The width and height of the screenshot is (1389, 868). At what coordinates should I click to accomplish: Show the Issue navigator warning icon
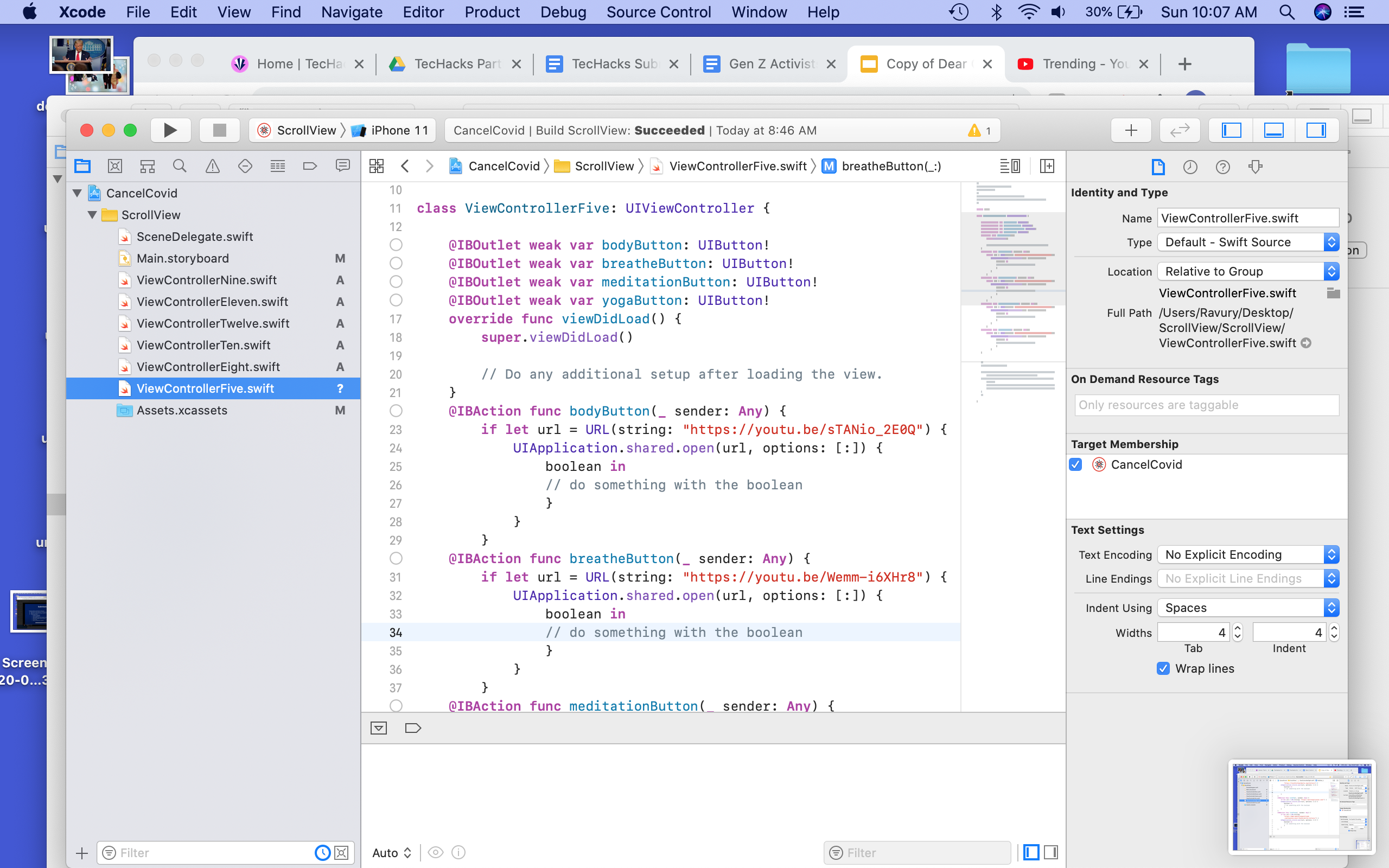(212, 167)
